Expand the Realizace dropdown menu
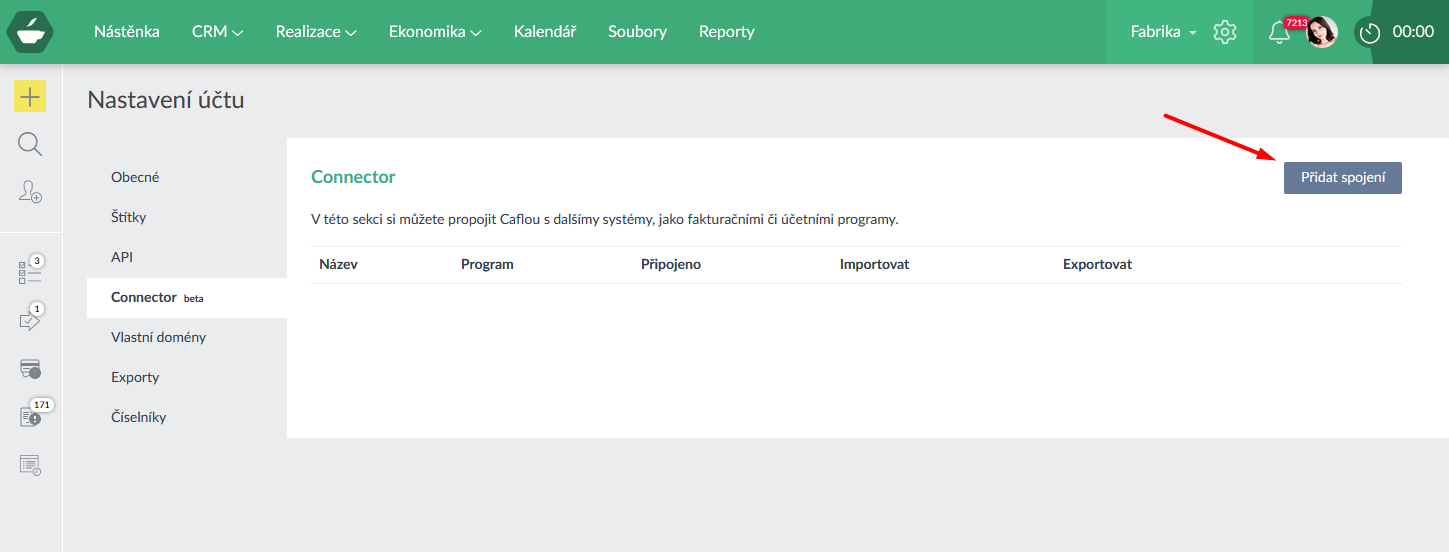The image size is (1449, 552). (316, 32)
